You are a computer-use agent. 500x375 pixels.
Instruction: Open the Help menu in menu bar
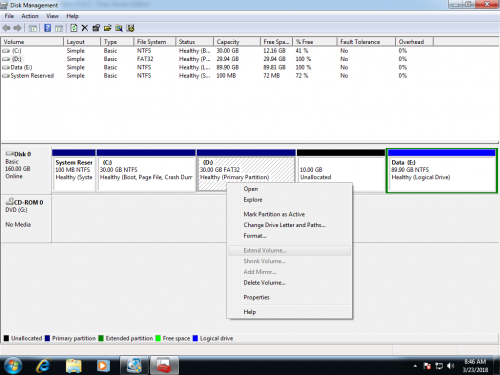tap(72, 16)
